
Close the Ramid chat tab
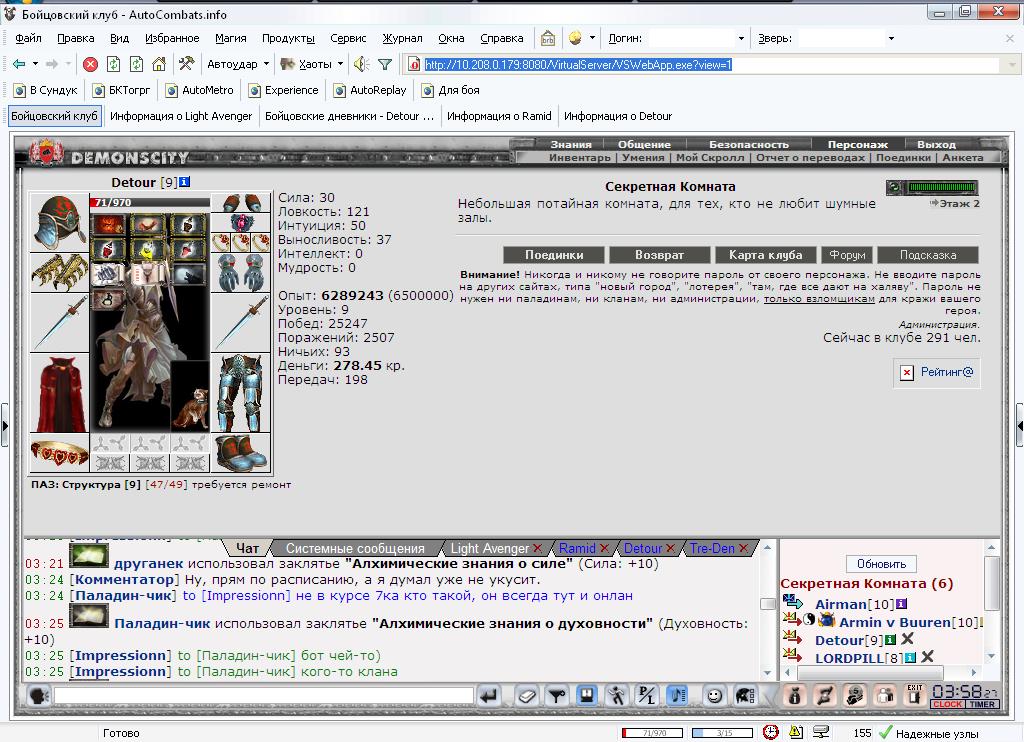(604, 548)
